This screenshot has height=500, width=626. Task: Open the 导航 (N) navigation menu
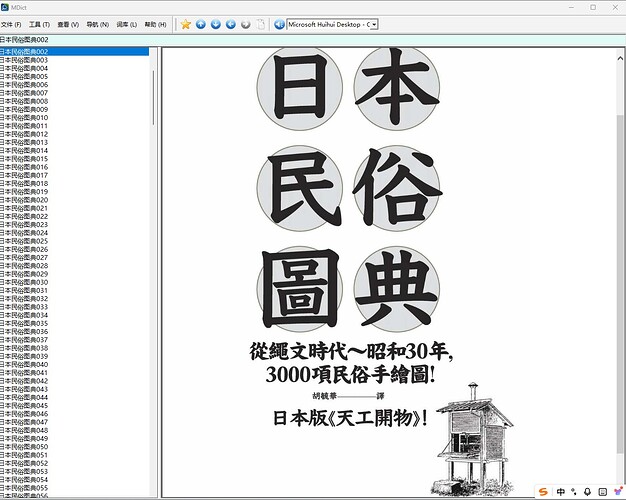pyautogui.click(x=98, y=24)
